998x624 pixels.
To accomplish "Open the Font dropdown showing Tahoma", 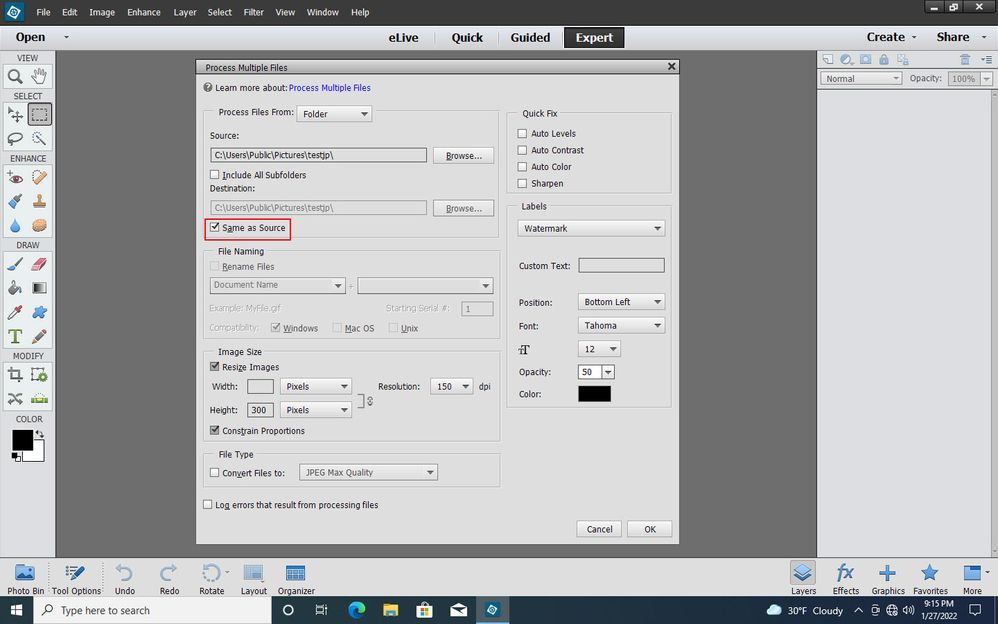I will tap(621, 326).
